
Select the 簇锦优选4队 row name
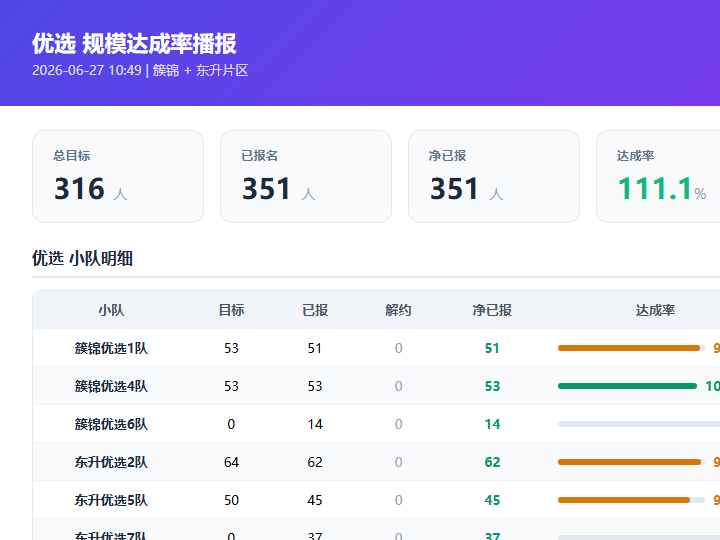click(111, 386)
